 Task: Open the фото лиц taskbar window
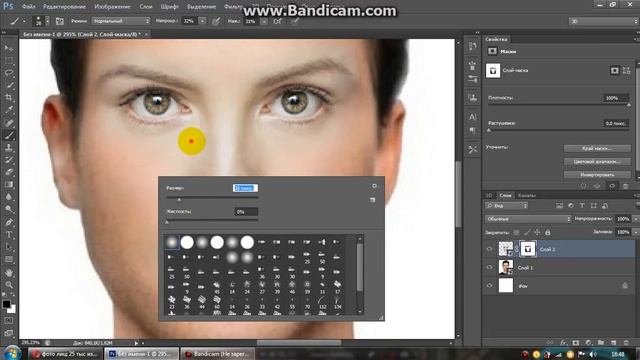coord(65,354)
